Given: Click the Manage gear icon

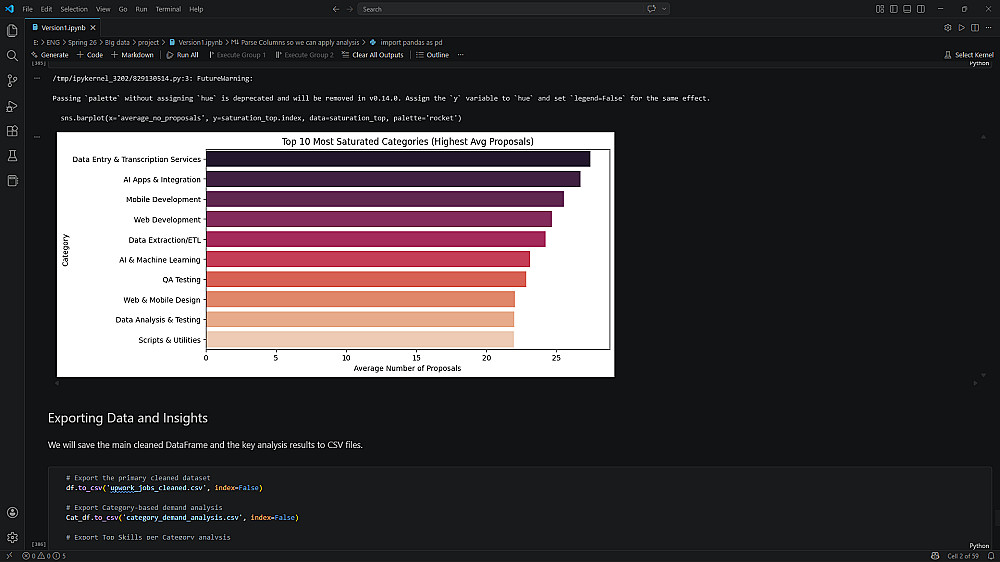Looking at the screenshot, I should point(12,537).
